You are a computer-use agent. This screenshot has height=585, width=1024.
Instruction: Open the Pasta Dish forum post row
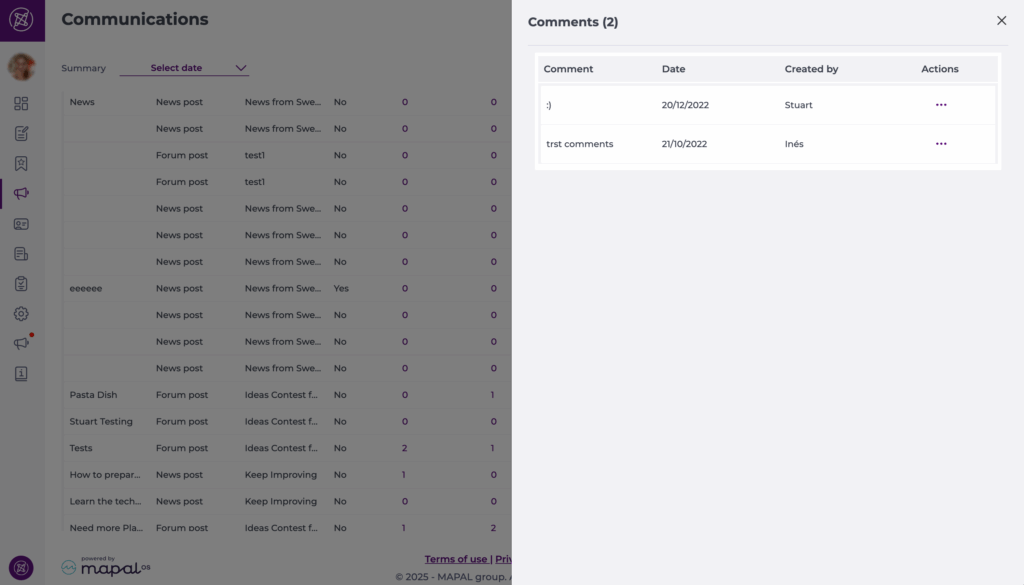click(x=93, y=395)
